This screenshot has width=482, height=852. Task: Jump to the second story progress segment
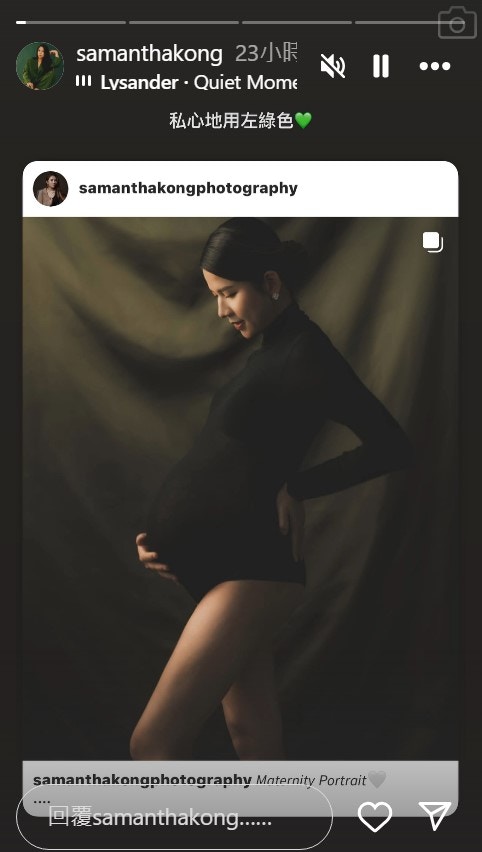184,22
